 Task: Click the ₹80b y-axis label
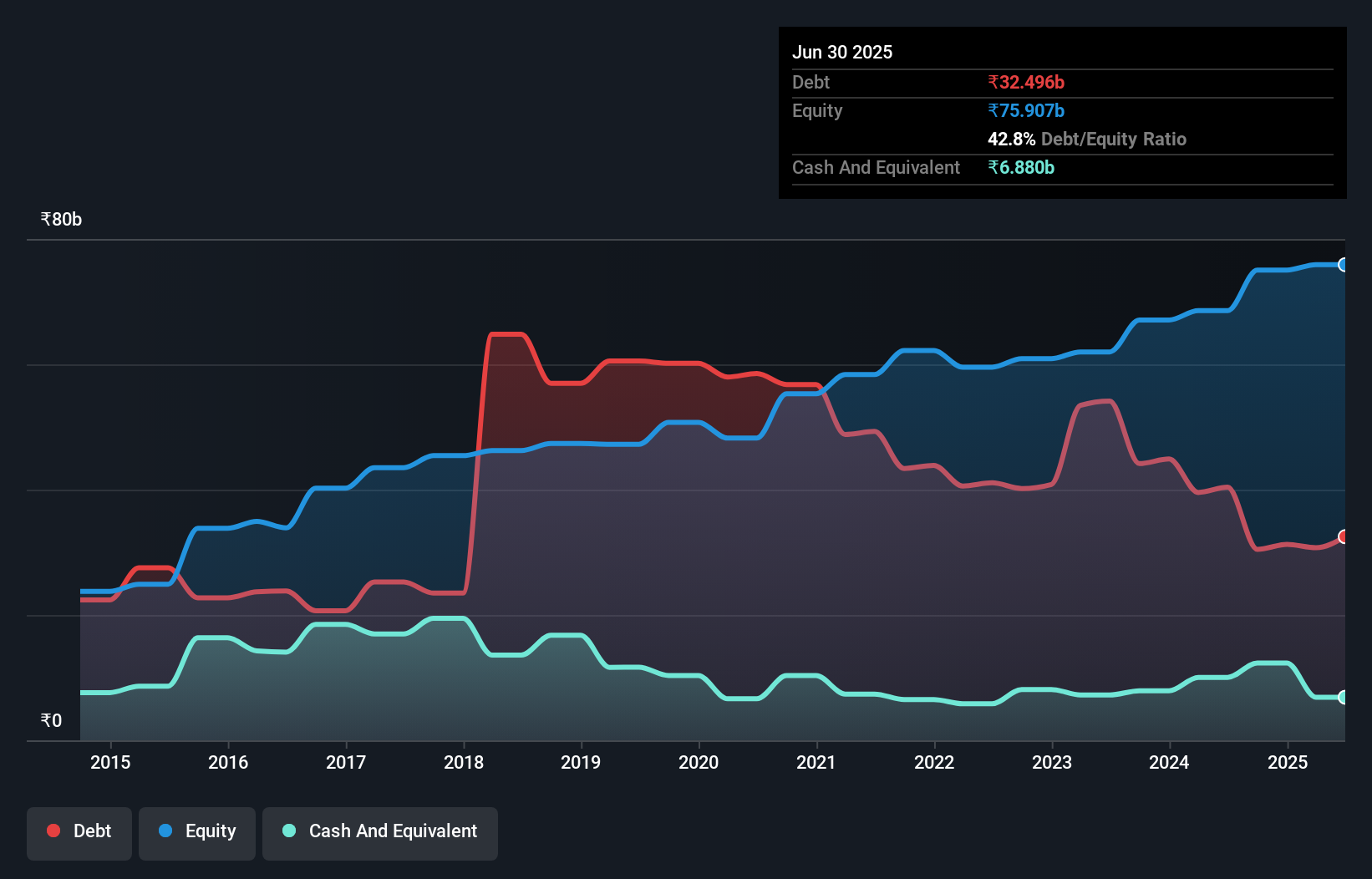61,220
